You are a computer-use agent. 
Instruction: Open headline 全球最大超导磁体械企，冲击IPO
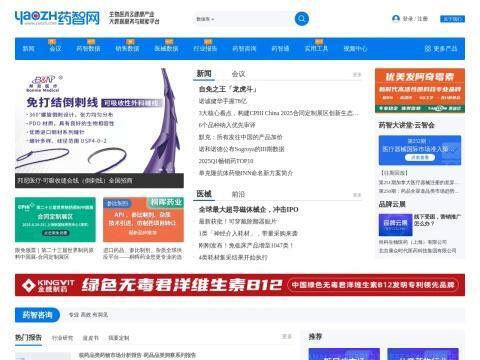(248, 209)
